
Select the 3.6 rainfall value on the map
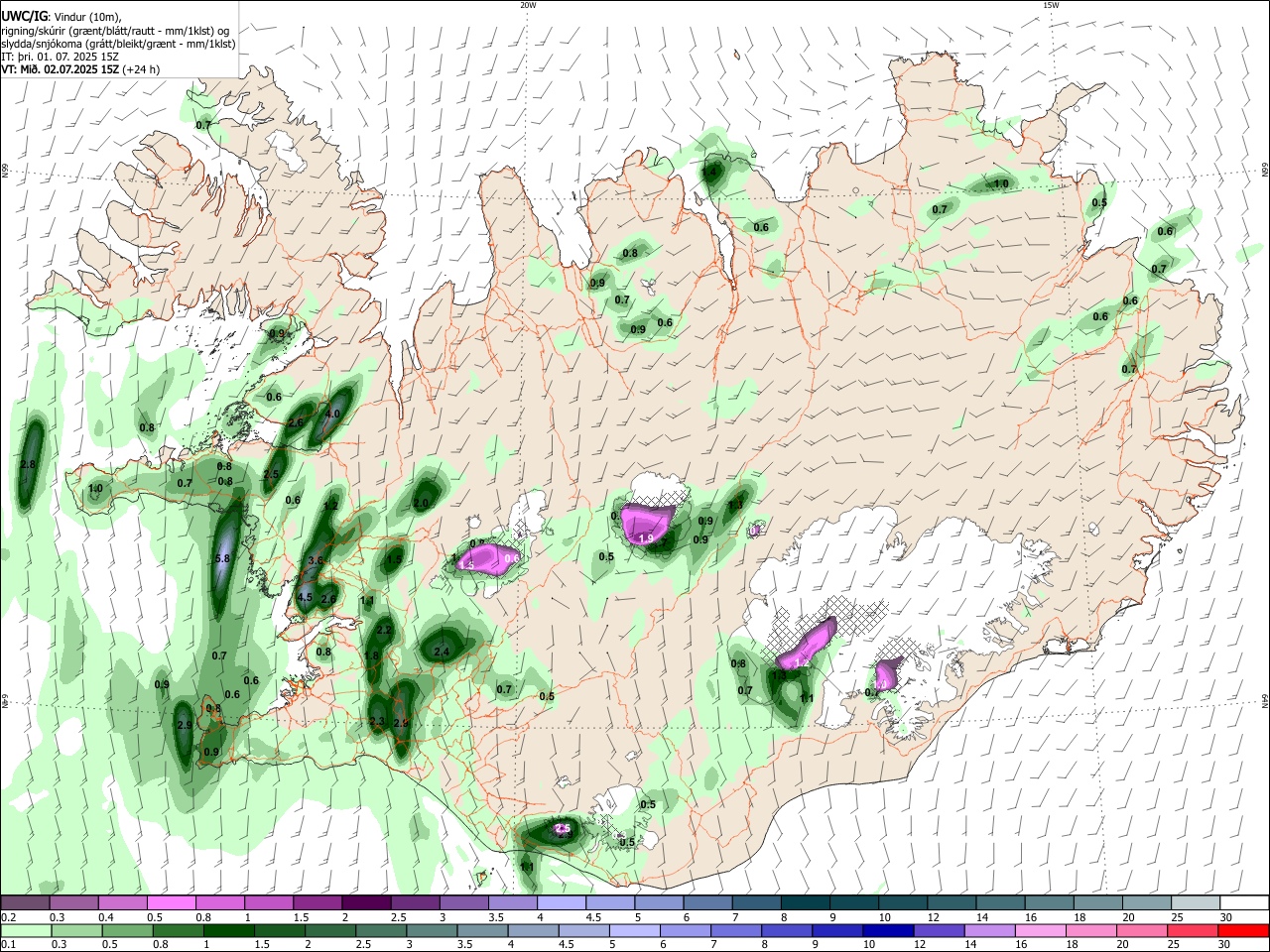[x=317, y=561]
